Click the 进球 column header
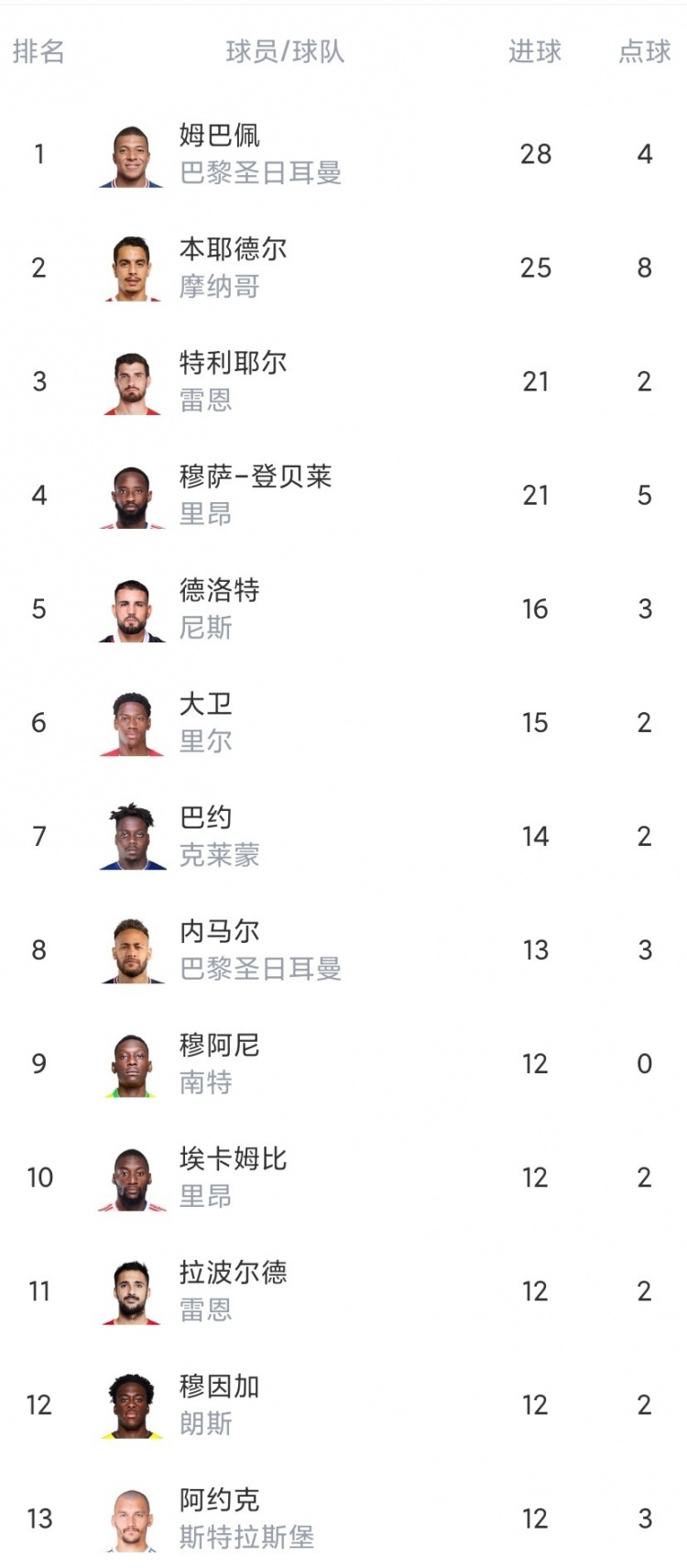This screenshot has height=1568, width=687. (x=535, y=51)
